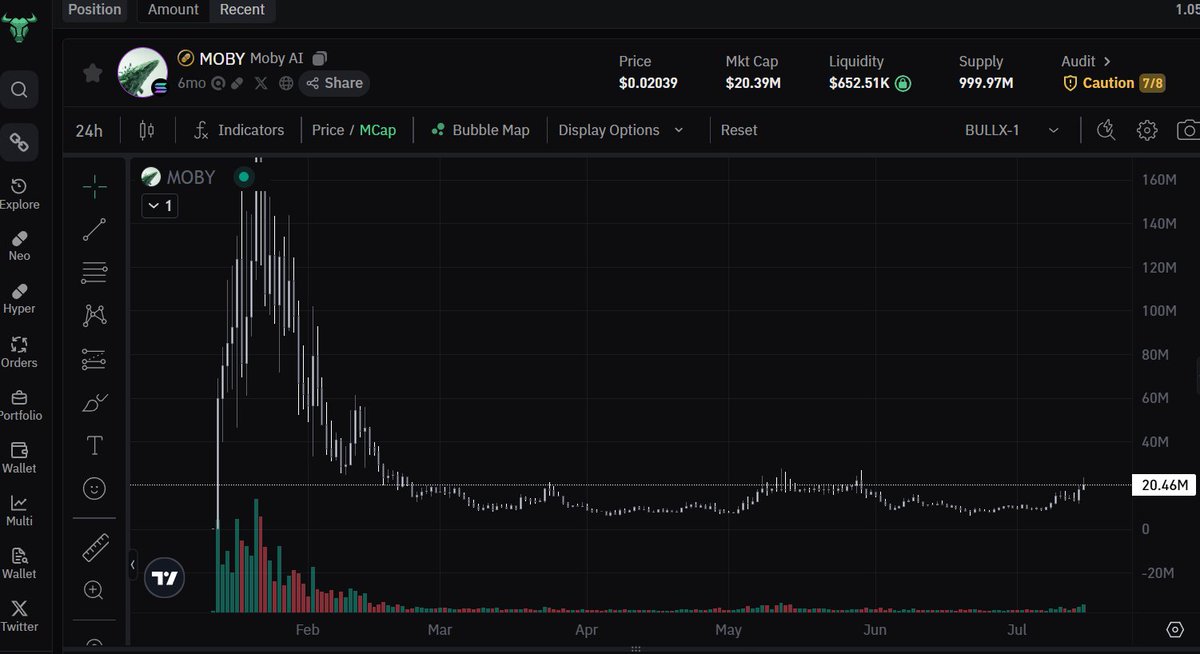Image resolution: width=1200 pixels, height=654 pixels.
Task: Open MOBY website globe icon
Action: [x=287, y=83]
